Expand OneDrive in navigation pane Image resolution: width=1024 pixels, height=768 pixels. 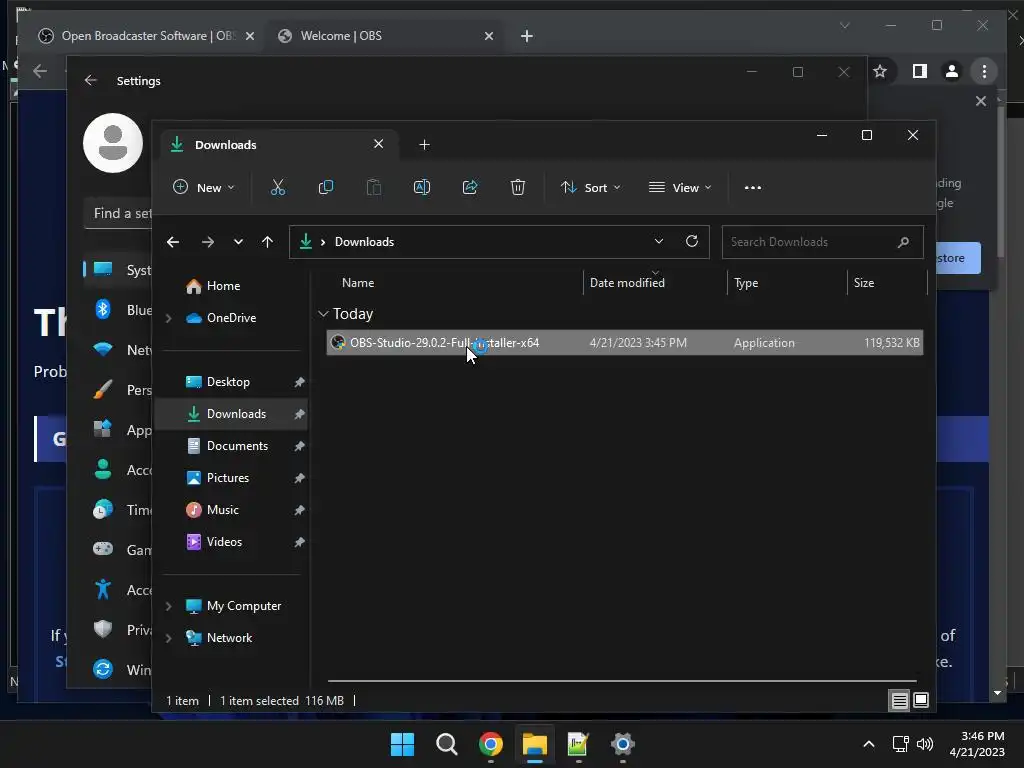(168, 318)
